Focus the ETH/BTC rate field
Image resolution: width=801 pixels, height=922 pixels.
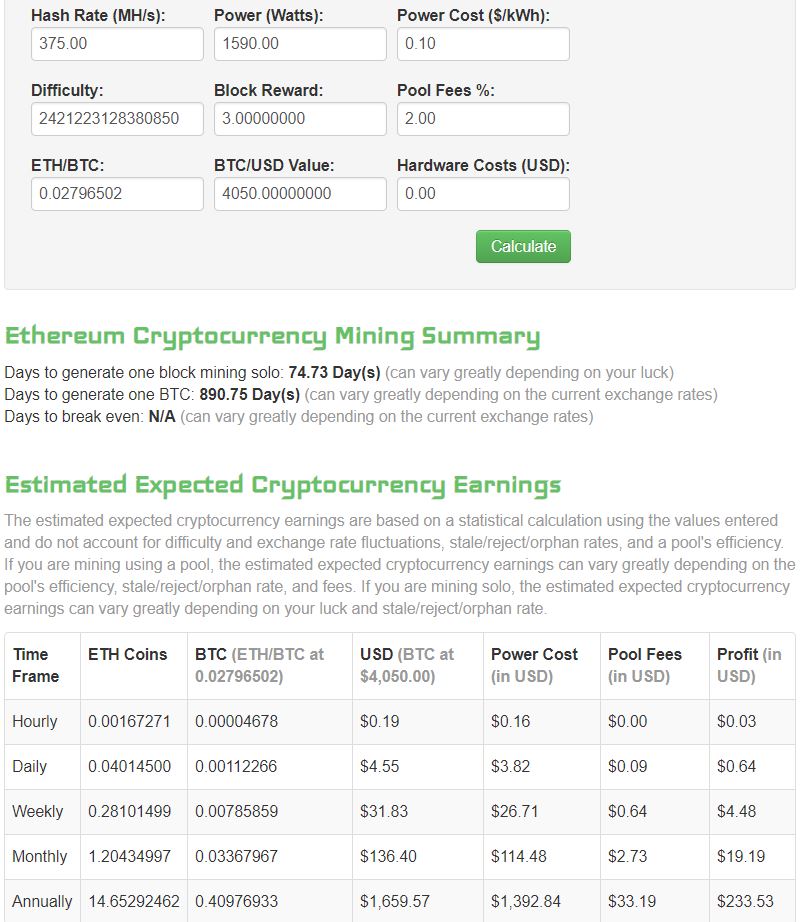pyautogui.click(x=117, y=194)
